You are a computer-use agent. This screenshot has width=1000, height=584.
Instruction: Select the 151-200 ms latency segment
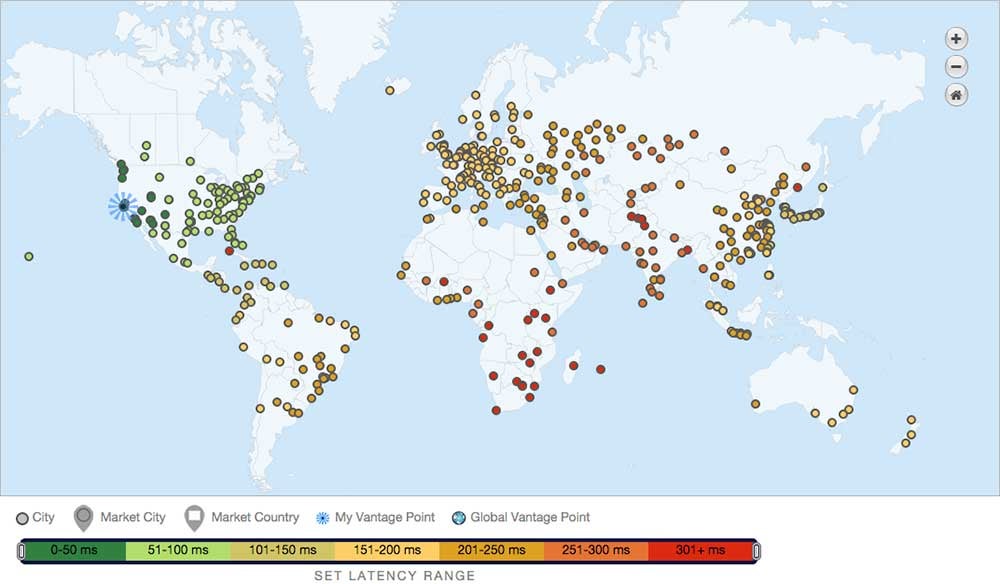pyautogui.click(x=387, y=550)
